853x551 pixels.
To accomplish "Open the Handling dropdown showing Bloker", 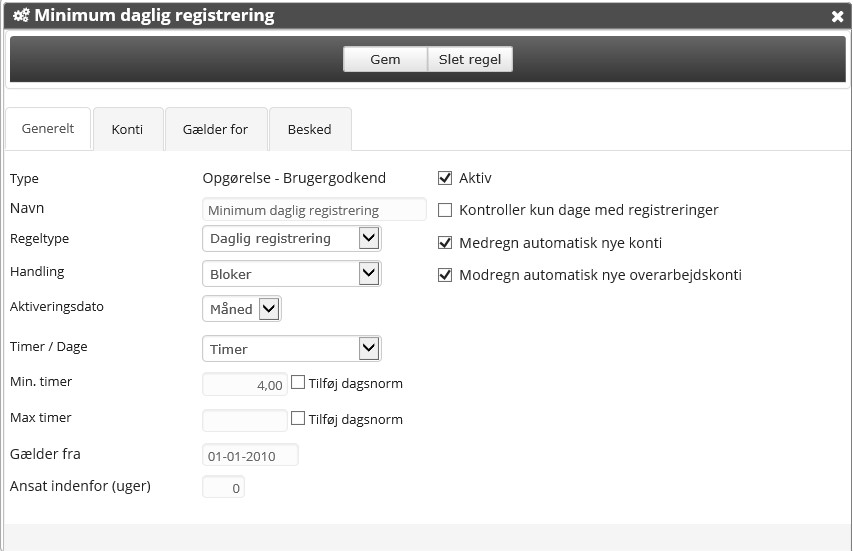I will click(x=291, y=273).
